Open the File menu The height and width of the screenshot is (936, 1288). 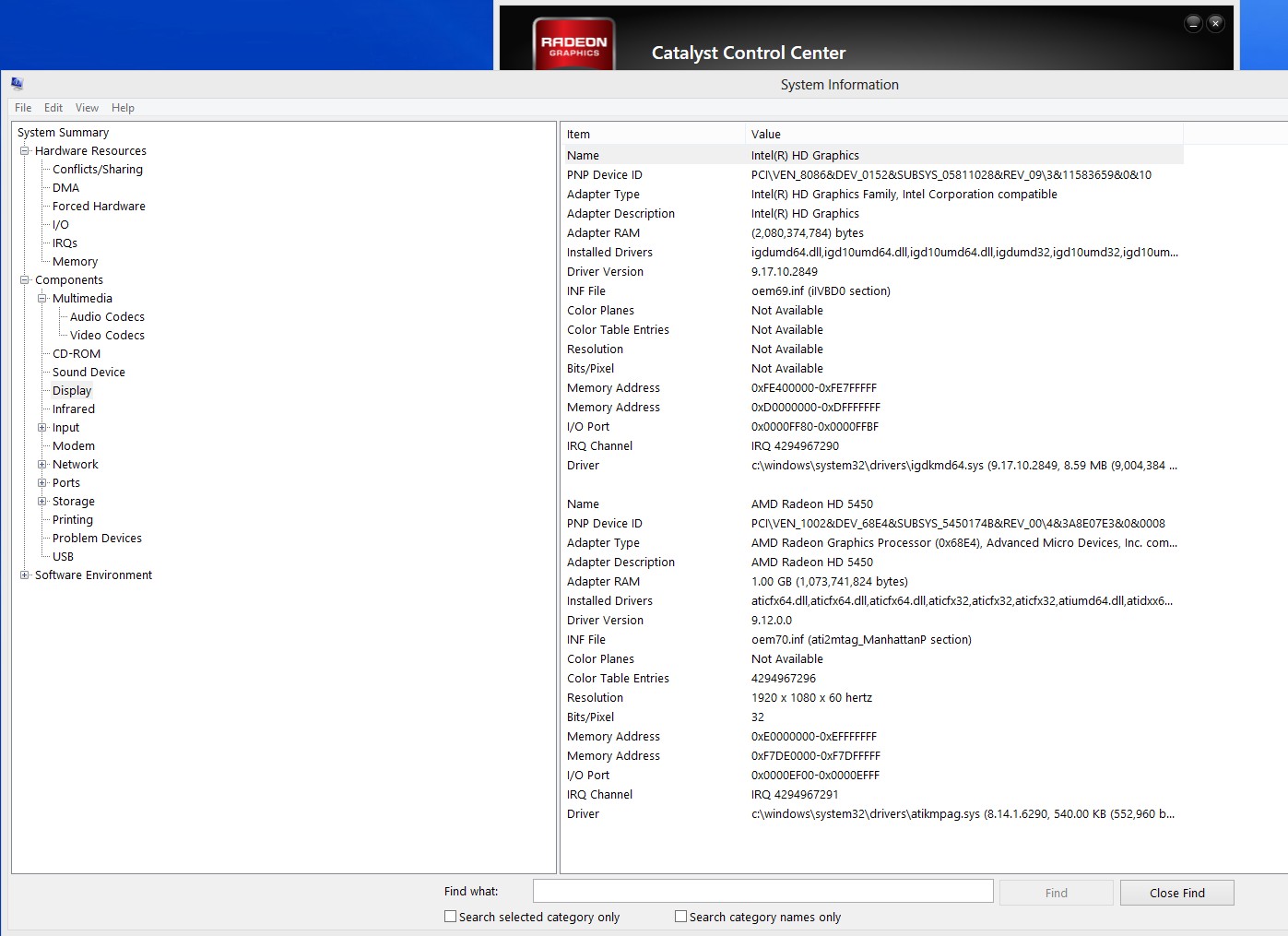[23, 108]
